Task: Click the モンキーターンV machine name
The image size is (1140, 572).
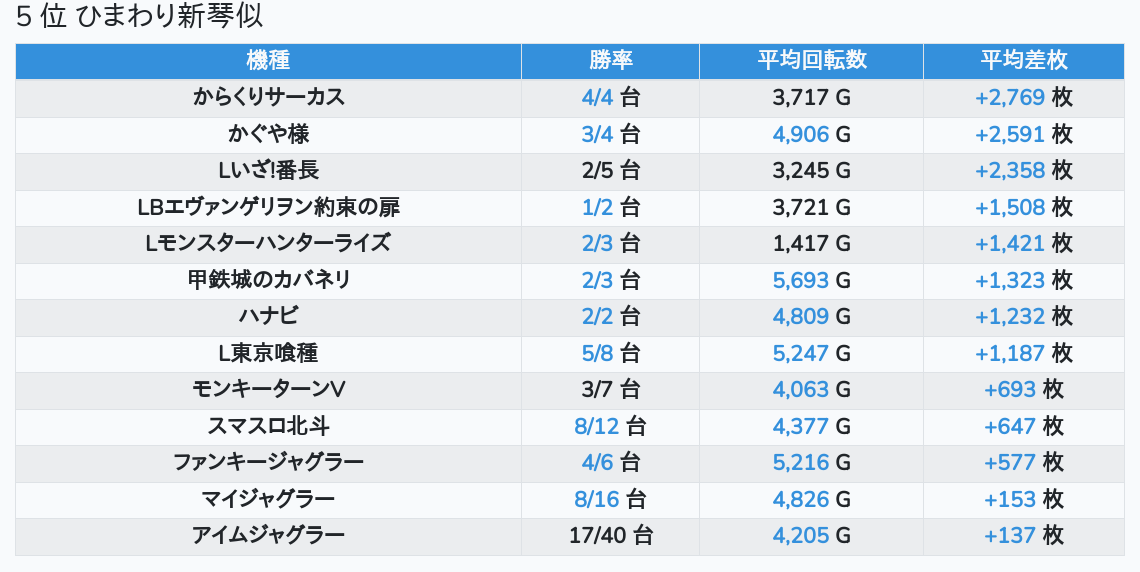Action: 268,389
